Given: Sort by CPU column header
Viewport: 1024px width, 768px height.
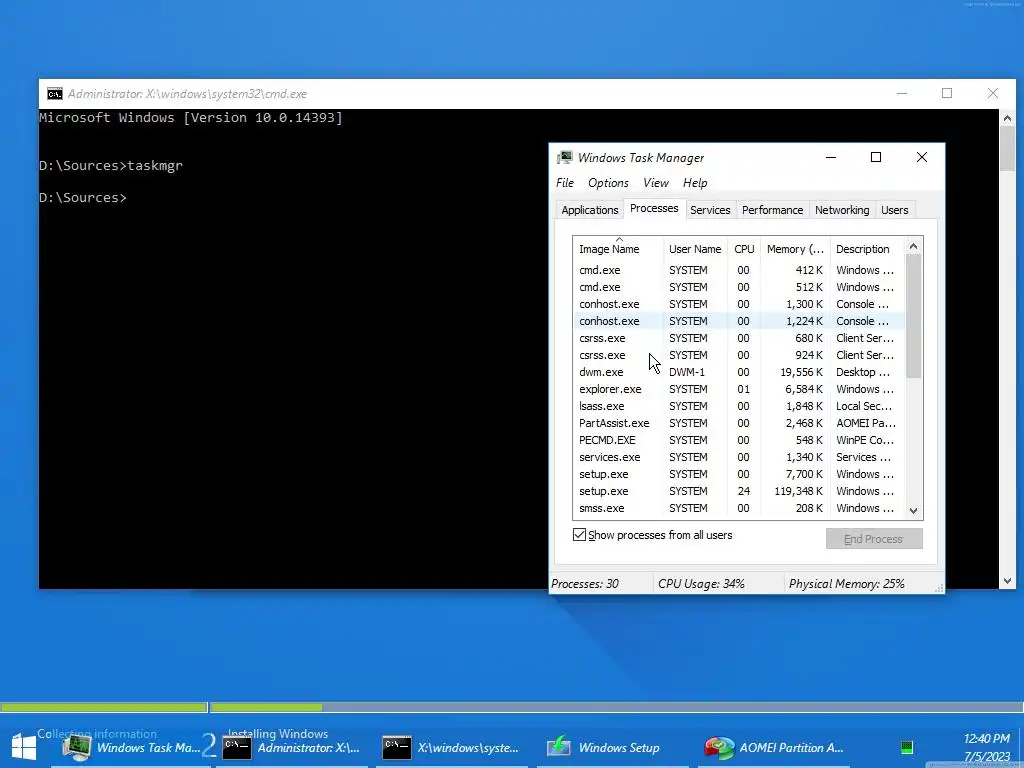Looking at the screenshot, I should (744, 249).
